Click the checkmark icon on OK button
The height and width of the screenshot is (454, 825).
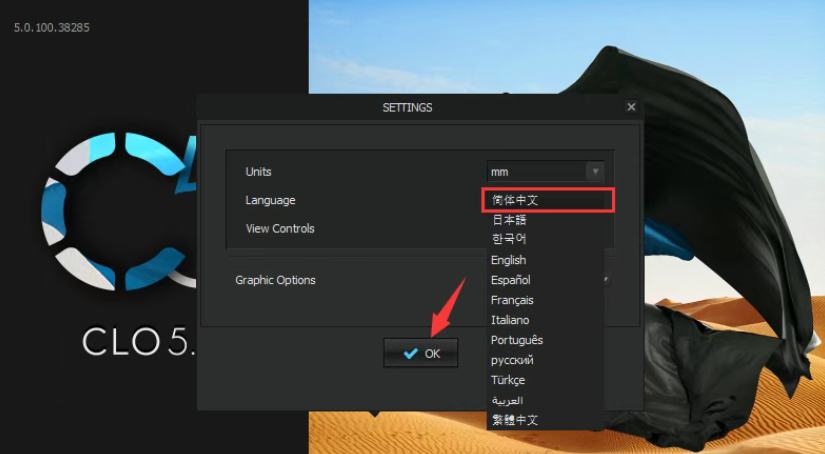click(x=410, y=353)
